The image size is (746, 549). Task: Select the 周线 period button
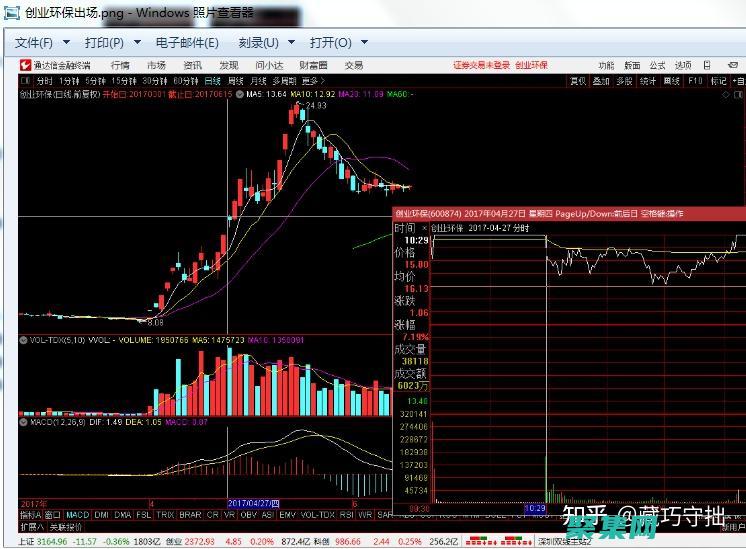click(235, 81)
